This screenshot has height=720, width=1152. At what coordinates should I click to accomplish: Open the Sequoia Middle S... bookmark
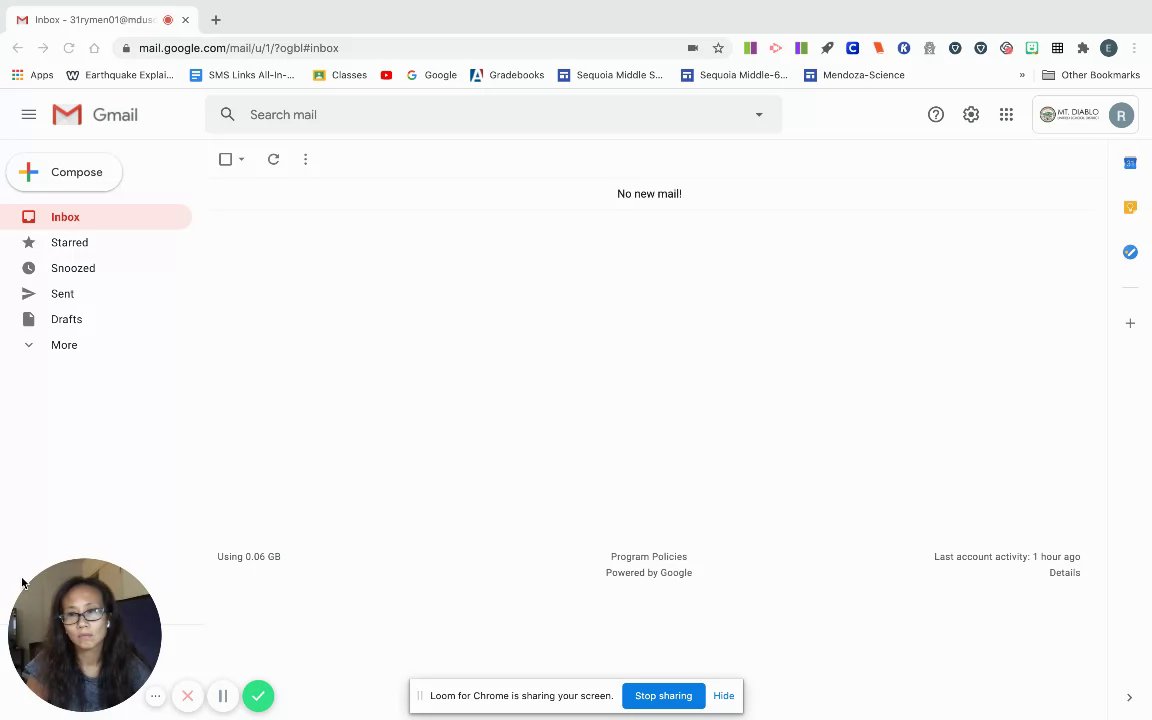pyautogui.click(x=611, y=75)
